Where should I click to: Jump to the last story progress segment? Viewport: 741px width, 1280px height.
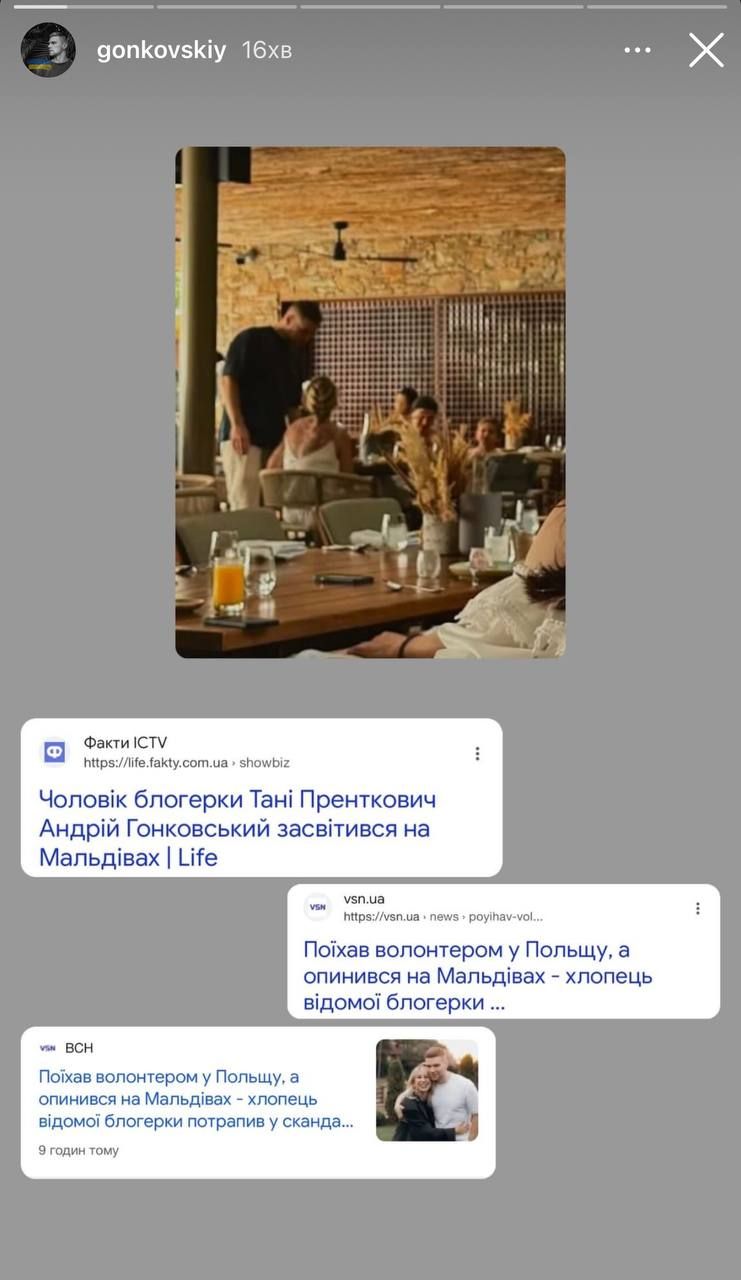pos(657,7)
